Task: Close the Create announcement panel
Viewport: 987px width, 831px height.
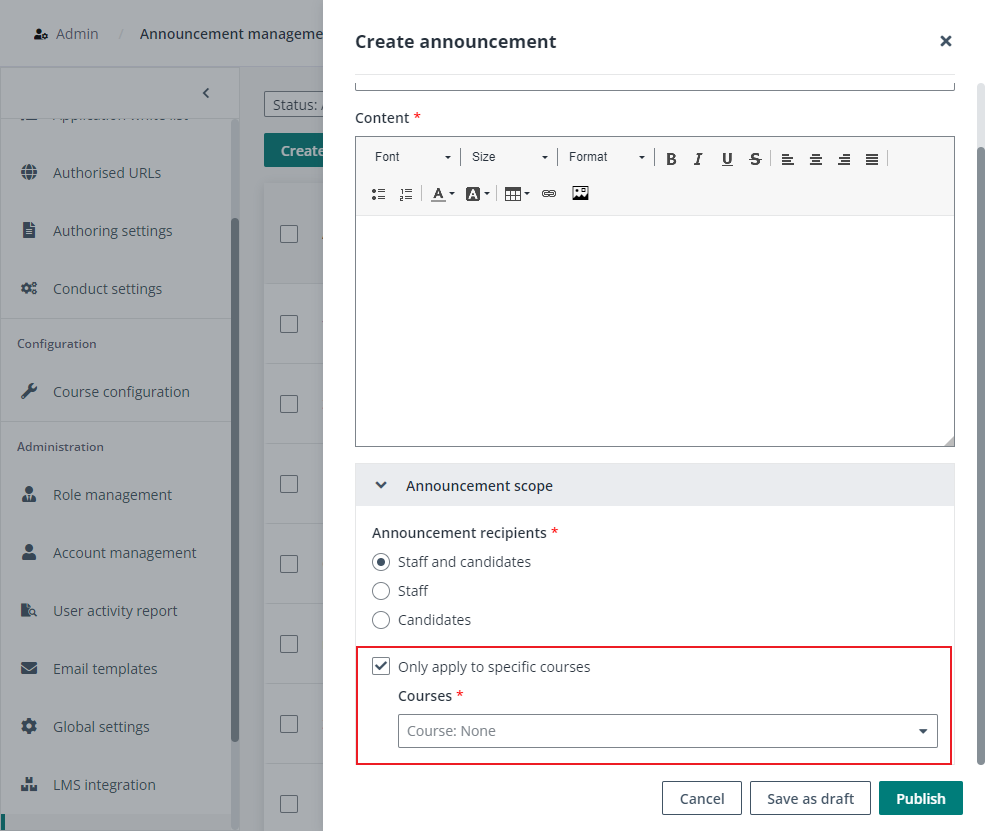Action: tap(945, 41)
